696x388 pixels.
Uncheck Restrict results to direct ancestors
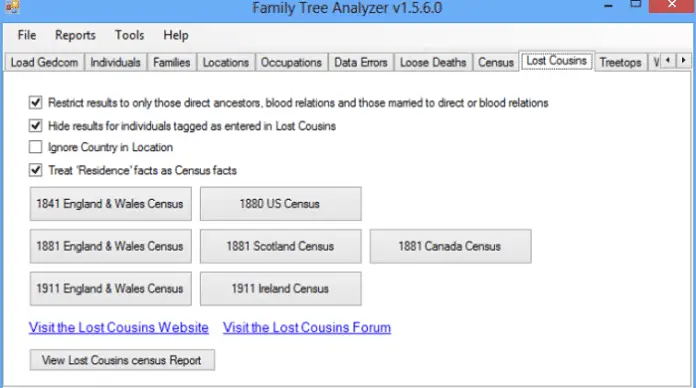click(x=36, y=103)
